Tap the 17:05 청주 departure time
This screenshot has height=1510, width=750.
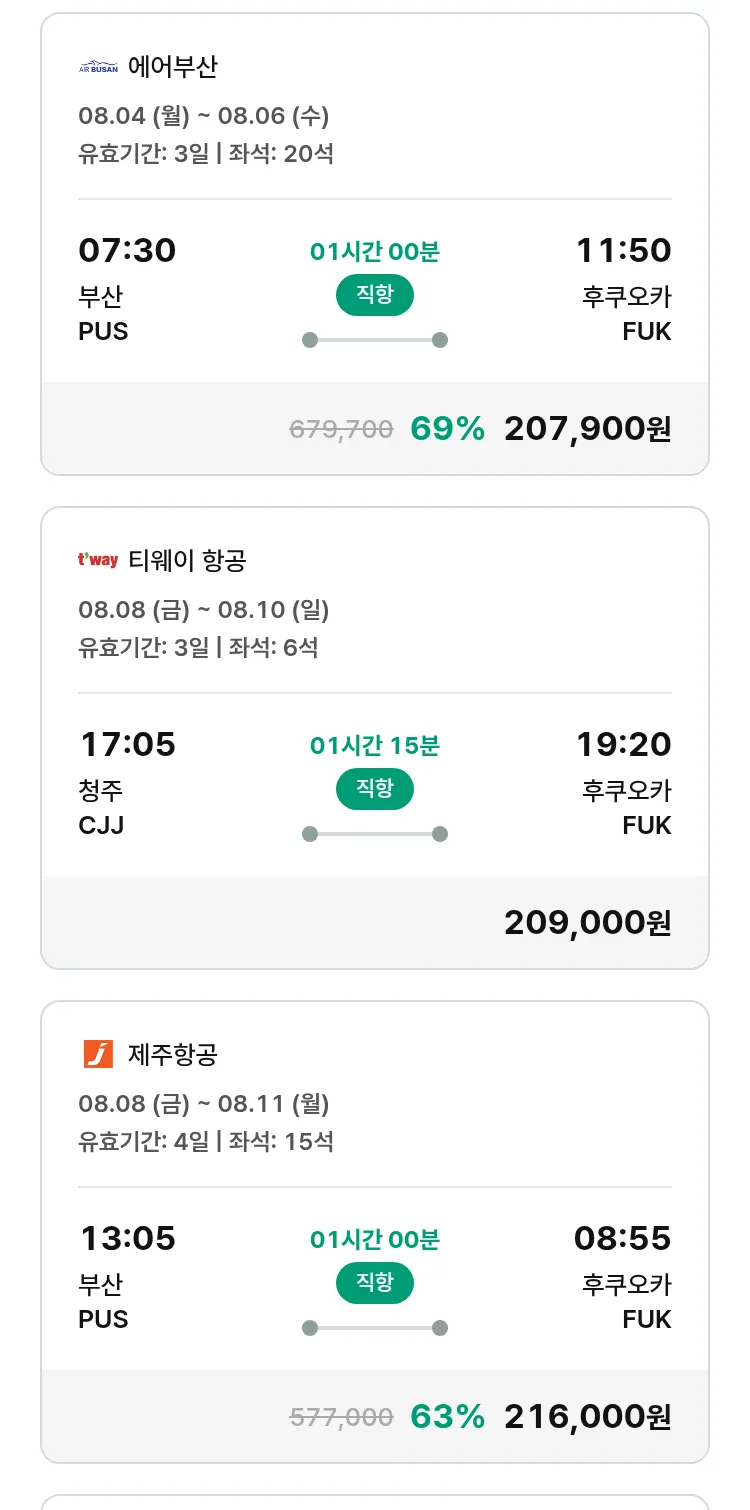tap(127, 744)
